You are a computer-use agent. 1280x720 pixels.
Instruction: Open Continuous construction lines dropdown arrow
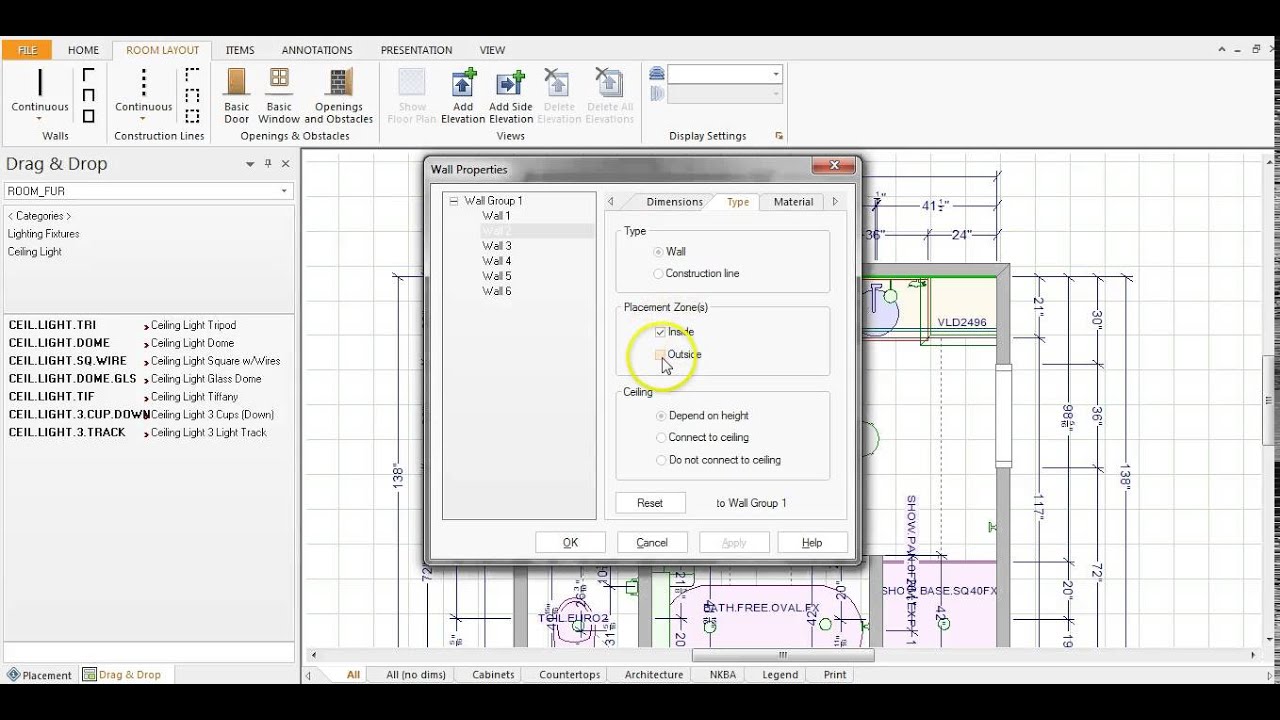point(143,118)
